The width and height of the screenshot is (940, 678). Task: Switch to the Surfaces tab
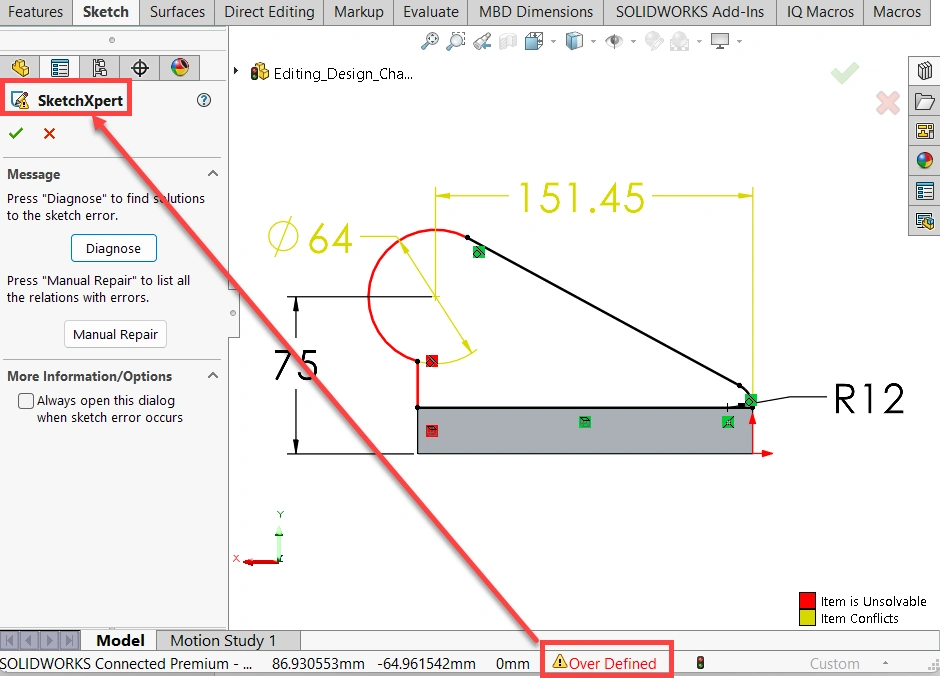(x=177, y=11)
